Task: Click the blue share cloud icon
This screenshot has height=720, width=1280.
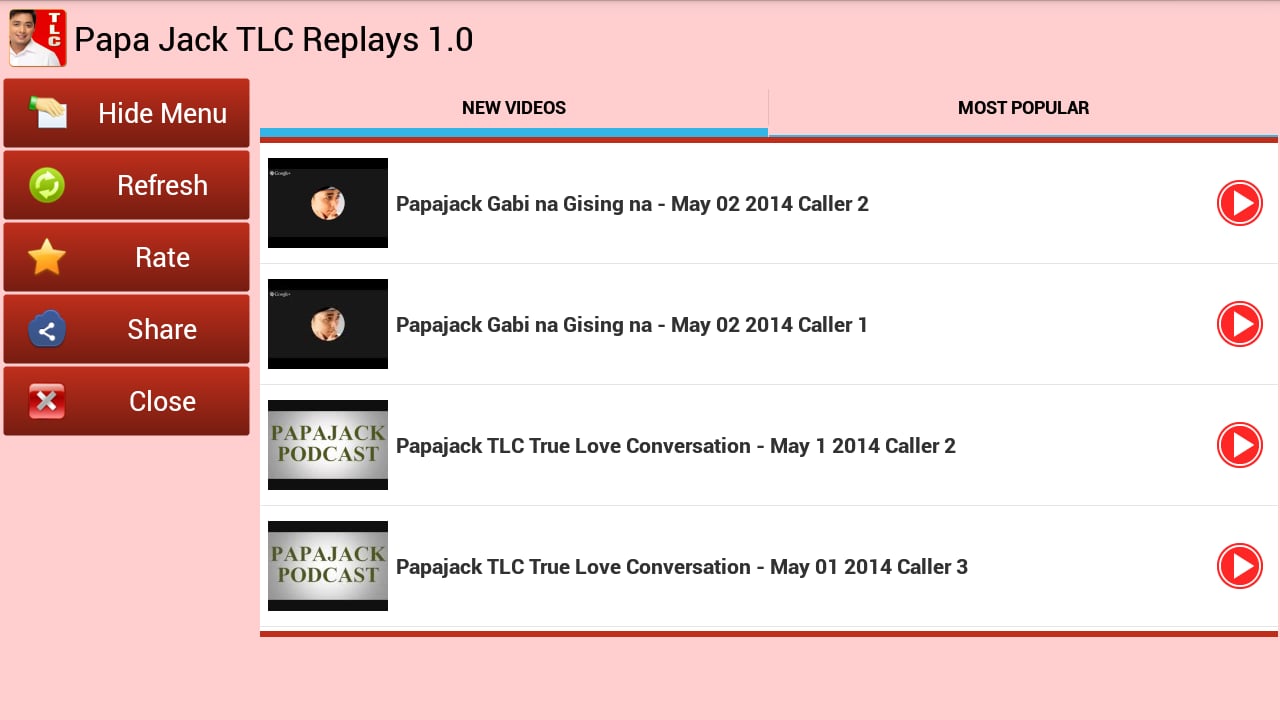Action: click(x=47, y=329)
